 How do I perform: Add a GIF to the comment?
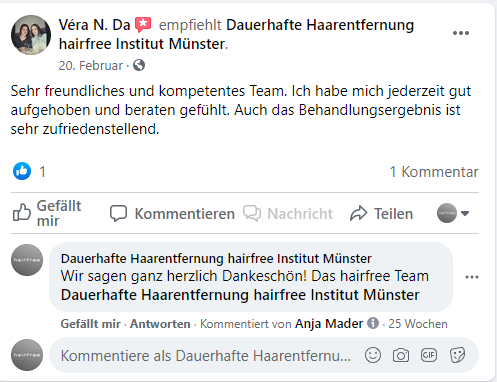coord(429,355)
